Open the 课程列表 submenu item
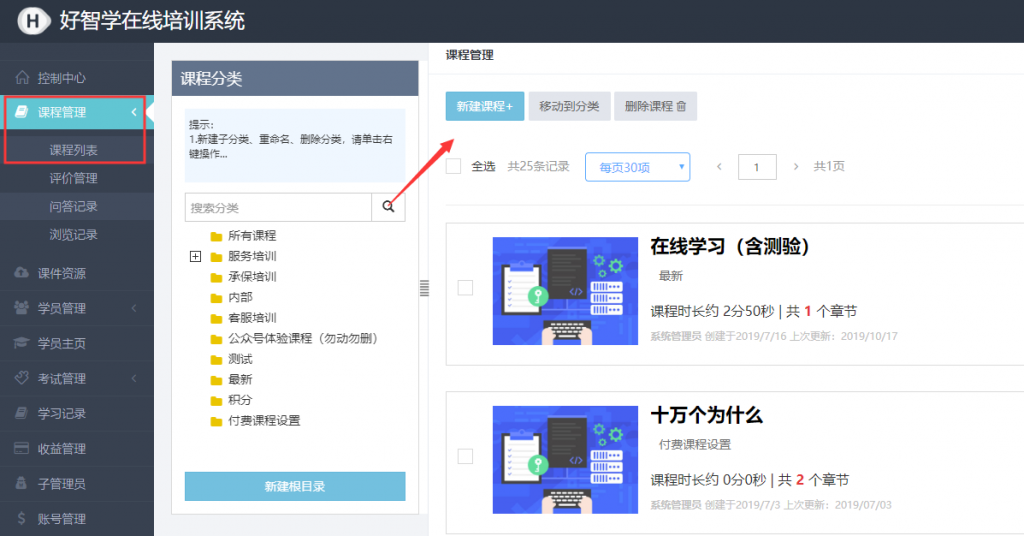Screen dimensions: 1024x536 point(73,150)
